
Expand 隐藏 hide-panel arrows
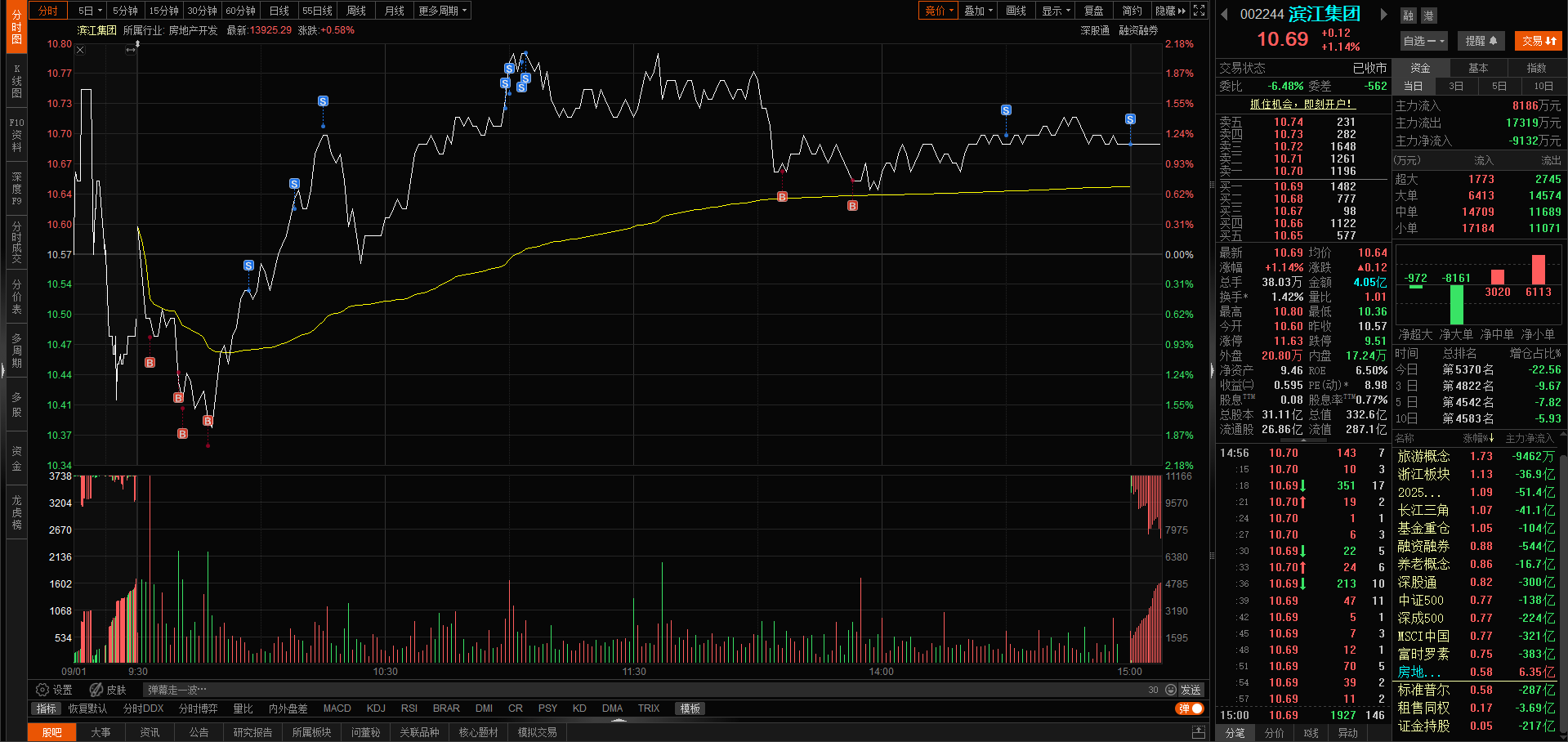tap(1170, 11)
